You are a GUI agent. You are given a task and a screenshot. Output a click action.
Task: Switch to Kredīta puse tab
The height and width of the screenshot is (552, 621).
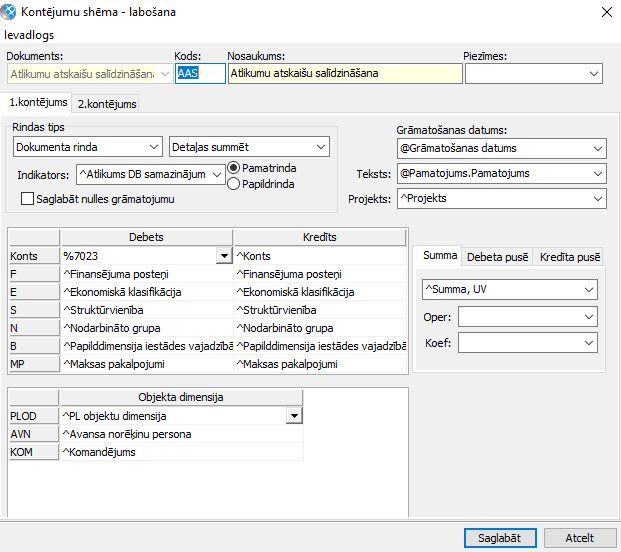(x=570, y=257)
